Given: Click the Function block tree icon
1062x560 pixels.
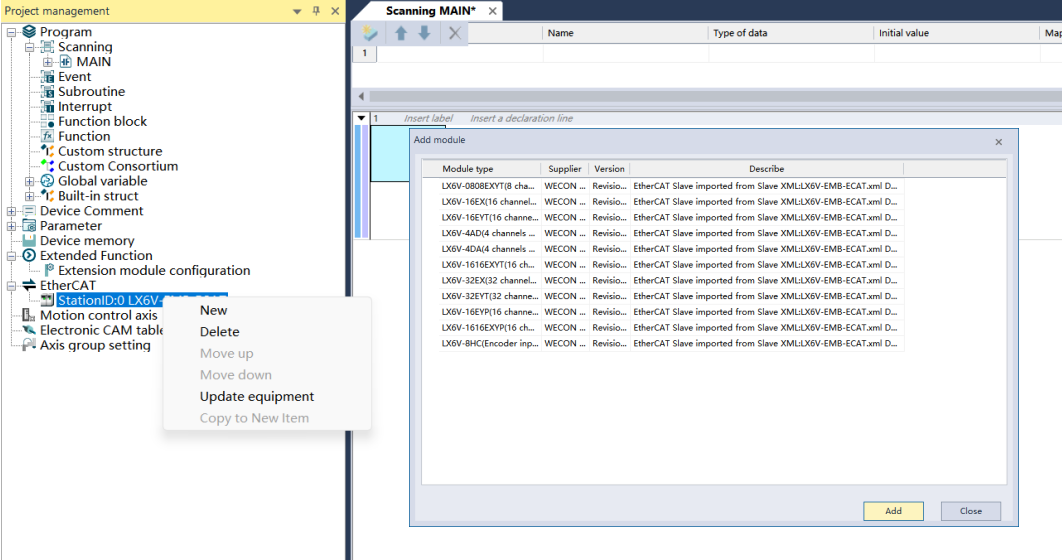Looking at the screenshot, I should coord(48,121).
